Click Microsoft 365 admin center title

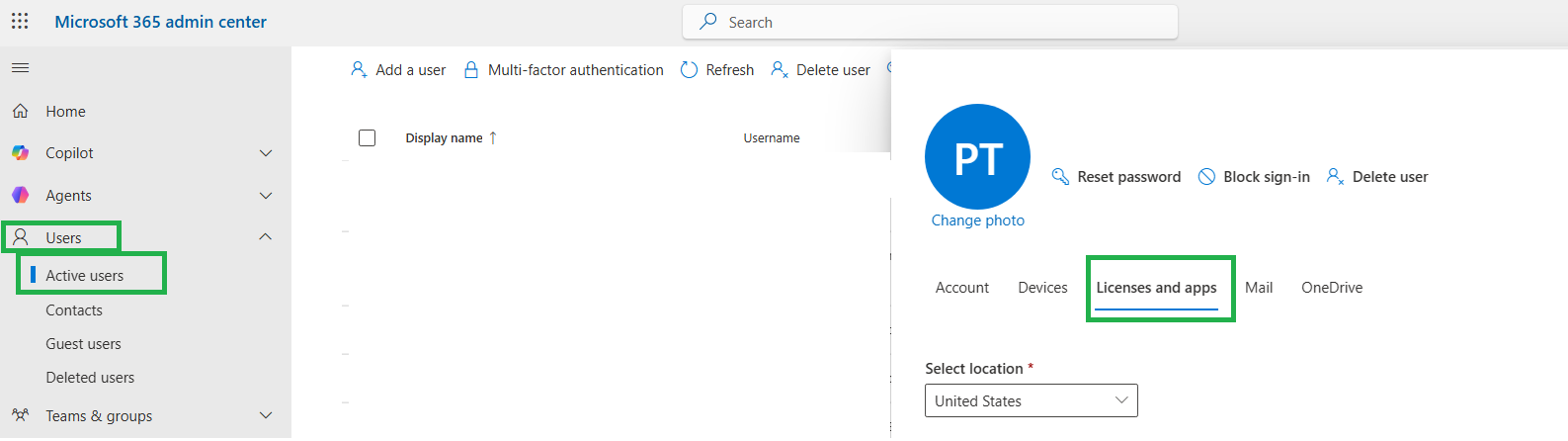pyautogui.click(x=160, y=21)
